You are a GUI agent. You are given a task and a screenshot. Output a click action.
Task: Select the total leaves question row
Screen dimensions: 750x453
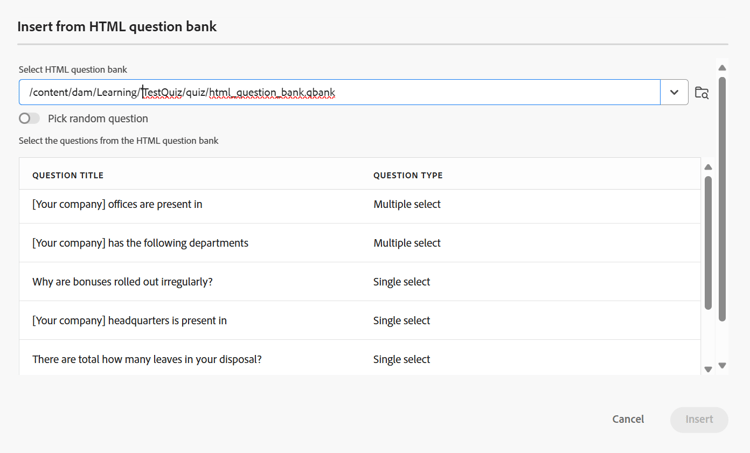click(147, 359)
